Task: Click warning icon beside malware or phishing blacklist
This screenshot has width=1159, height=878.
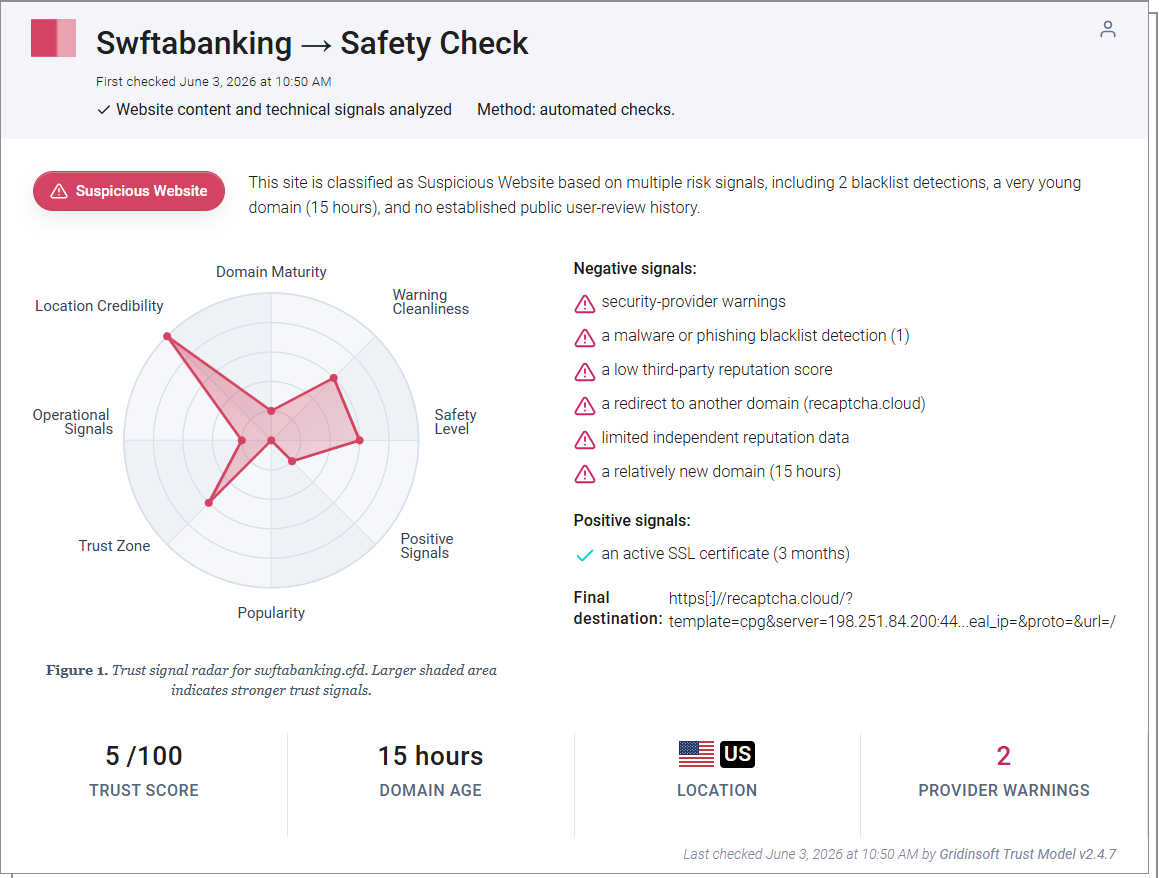Action: (585, 337)
